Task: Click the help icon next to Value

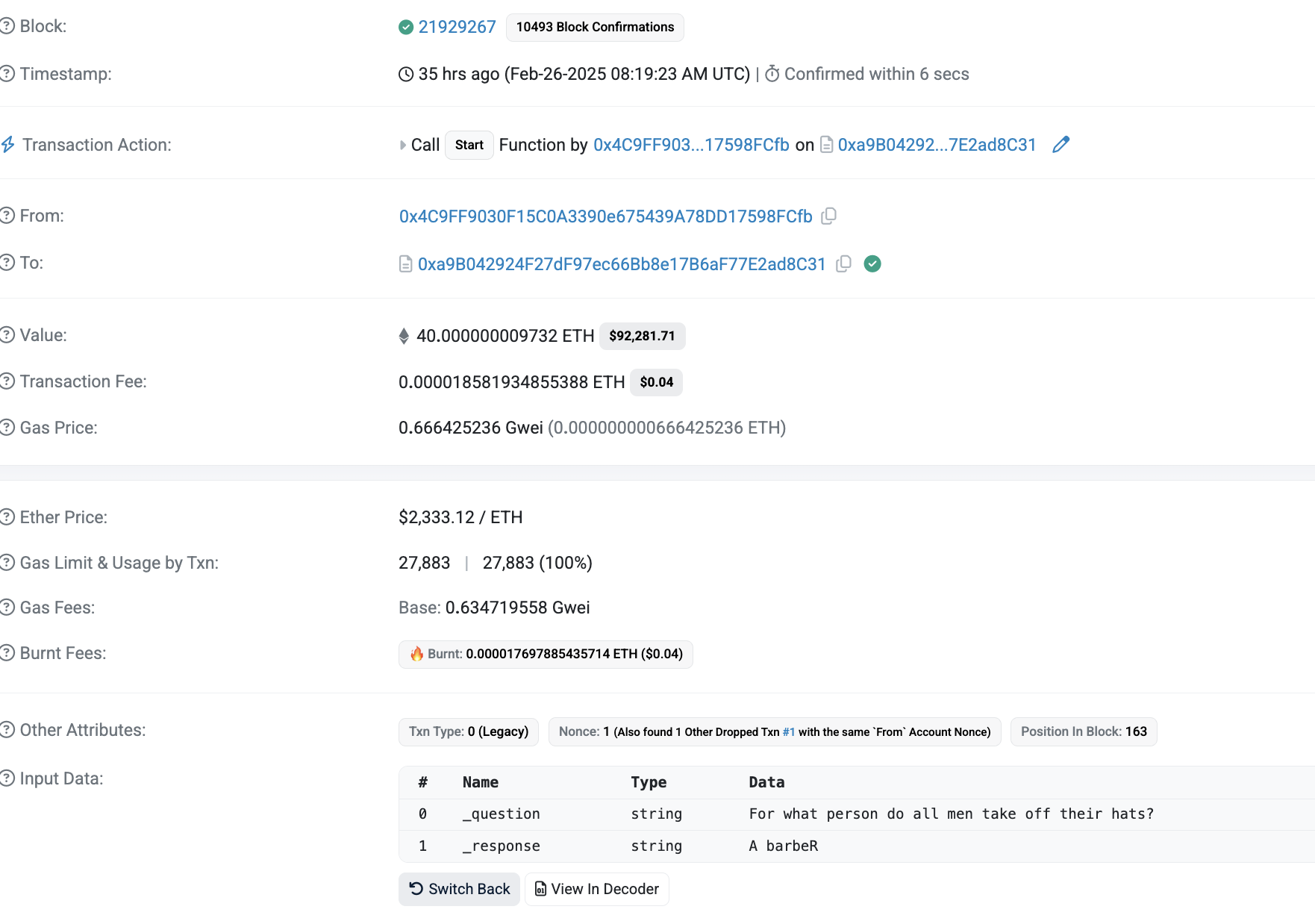Action: point(7,335)
